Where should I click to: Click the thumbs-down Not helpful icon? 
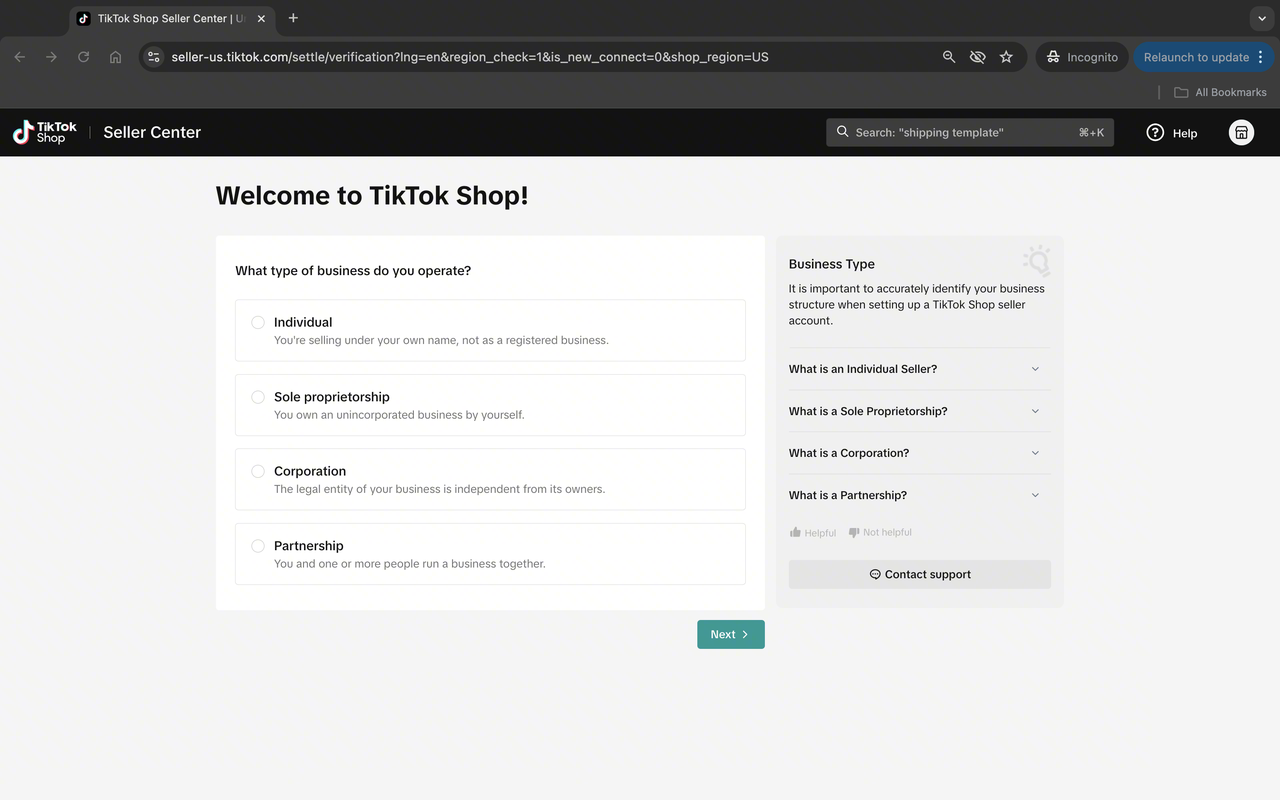[x=854, y=532]
